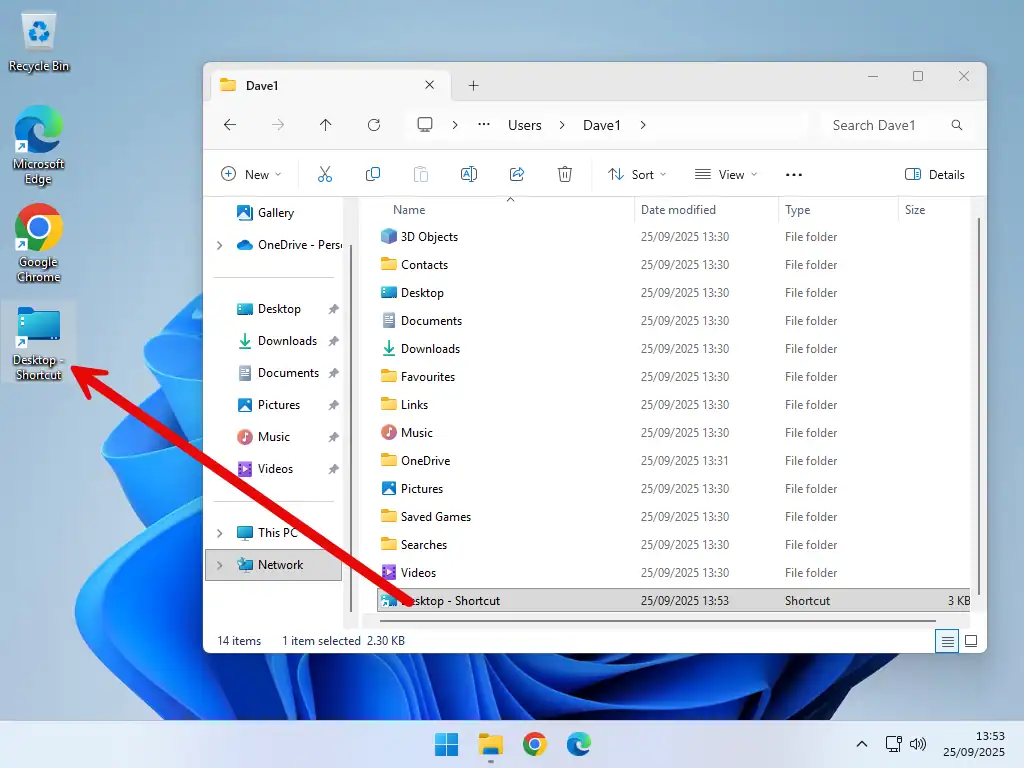1024x768 pixels.
Task: Launch Edge from the taskbar
Action: [x=579, y=744]
